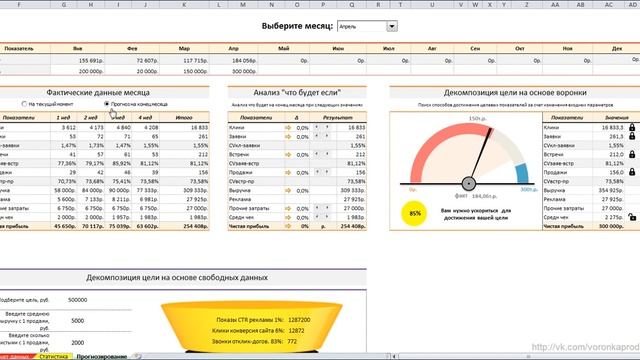Click the Значения column header
The width and height of the screenshot is (640, 360).
pos(617,118)
